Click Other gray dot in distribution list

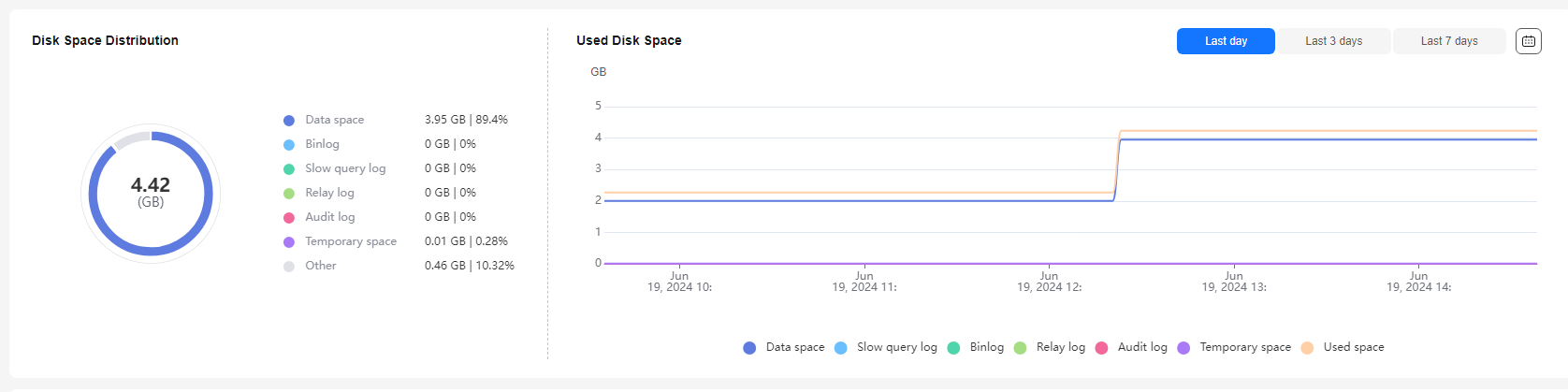(289, 267)
